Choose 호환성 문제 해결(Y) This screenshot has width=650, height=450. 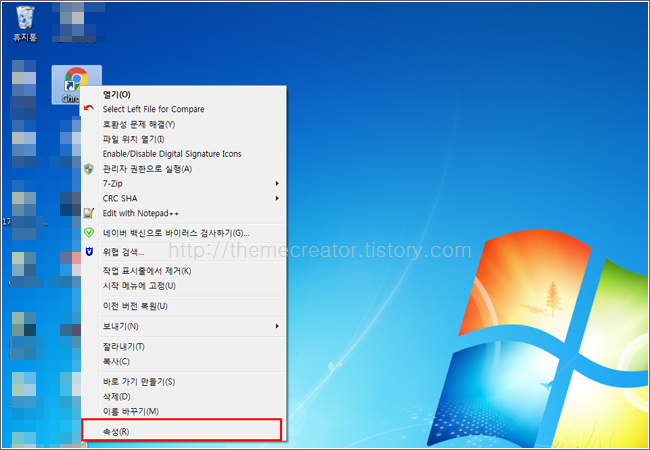(184, 124)
